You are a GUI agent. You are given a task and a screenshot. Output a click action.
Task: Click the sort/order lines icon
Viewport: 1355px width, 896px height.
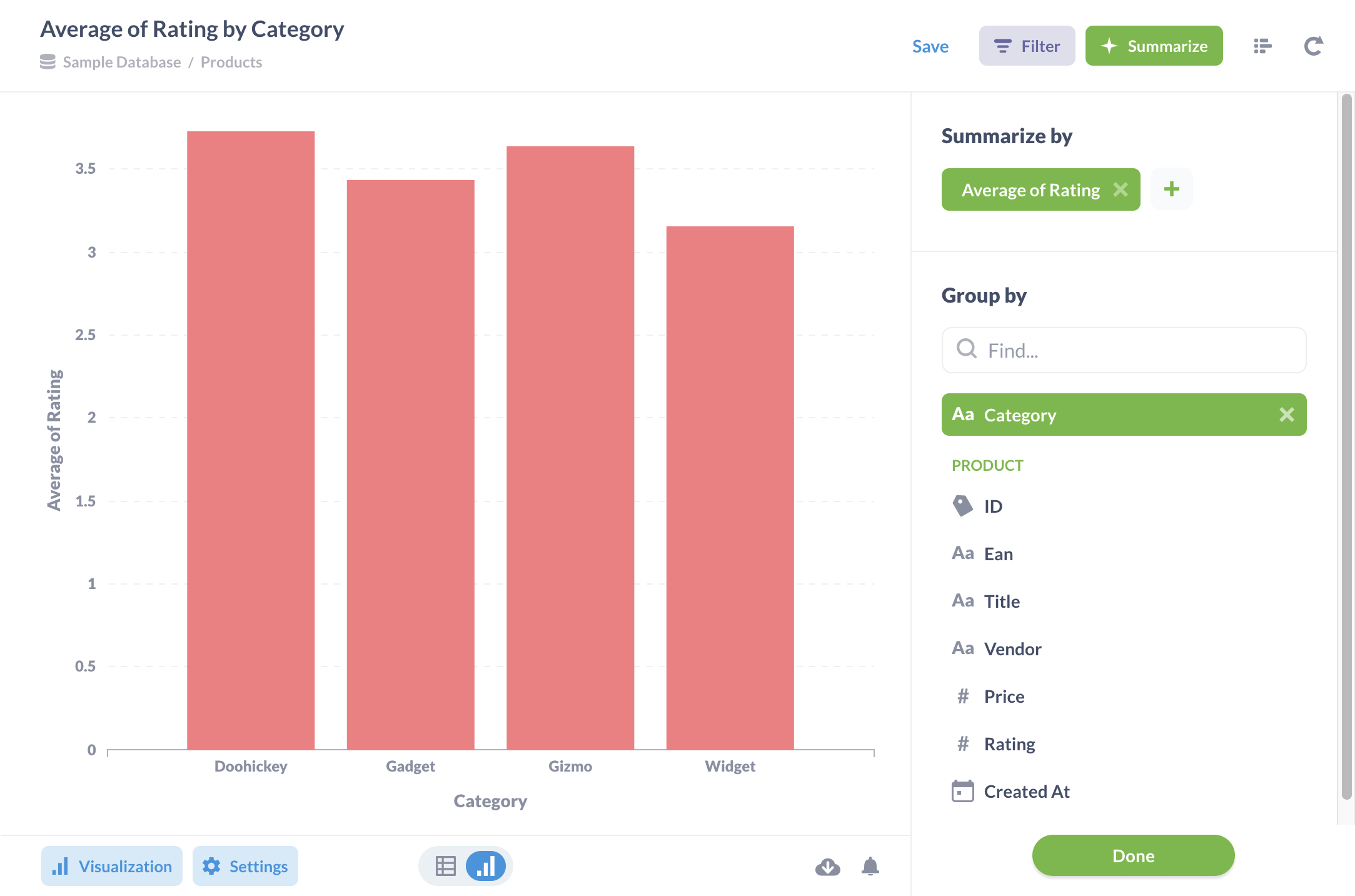tap(1263, 46)
